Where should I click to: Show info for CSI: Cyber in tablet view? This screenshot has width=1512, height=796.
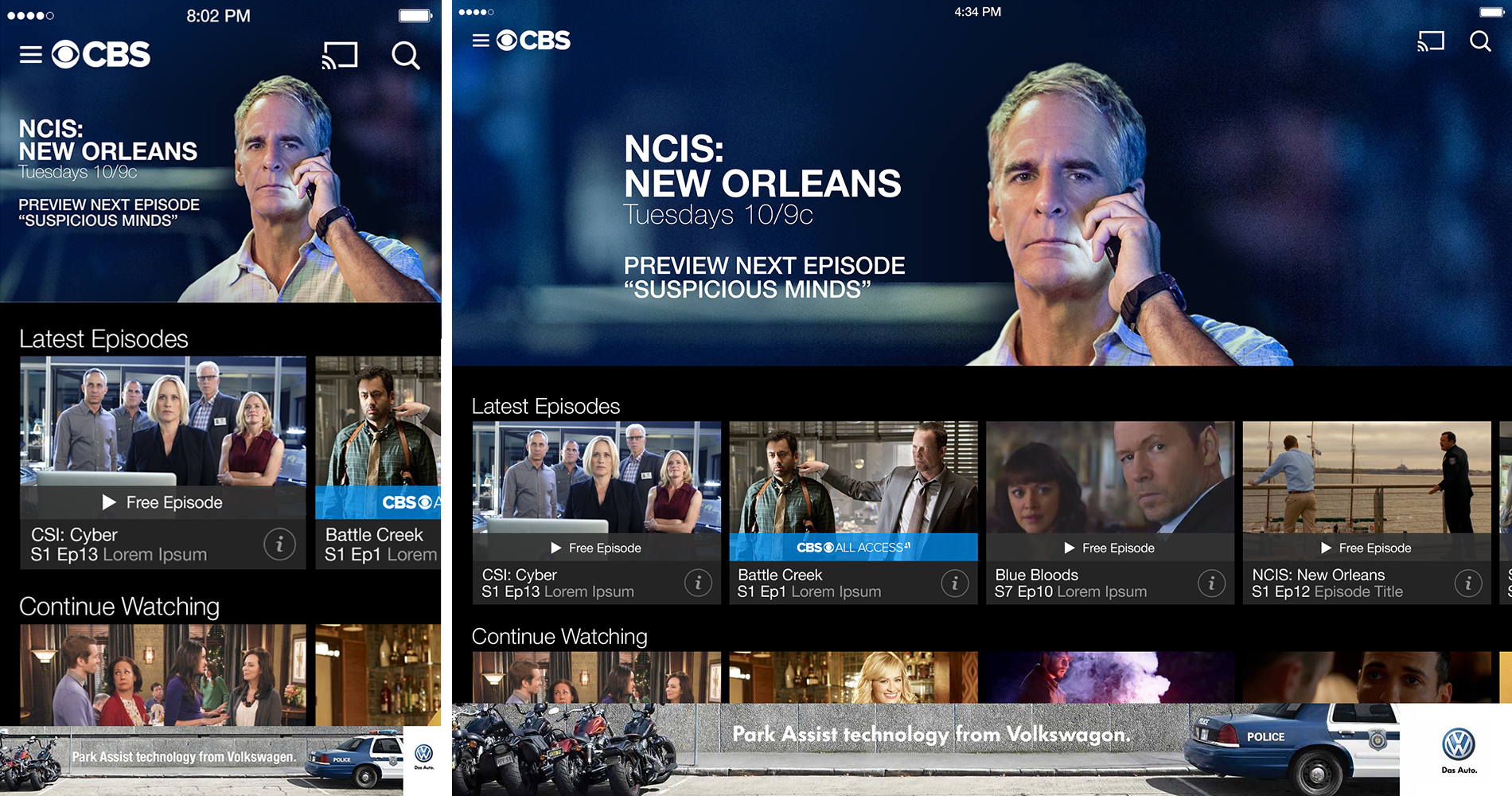(698, 583)
